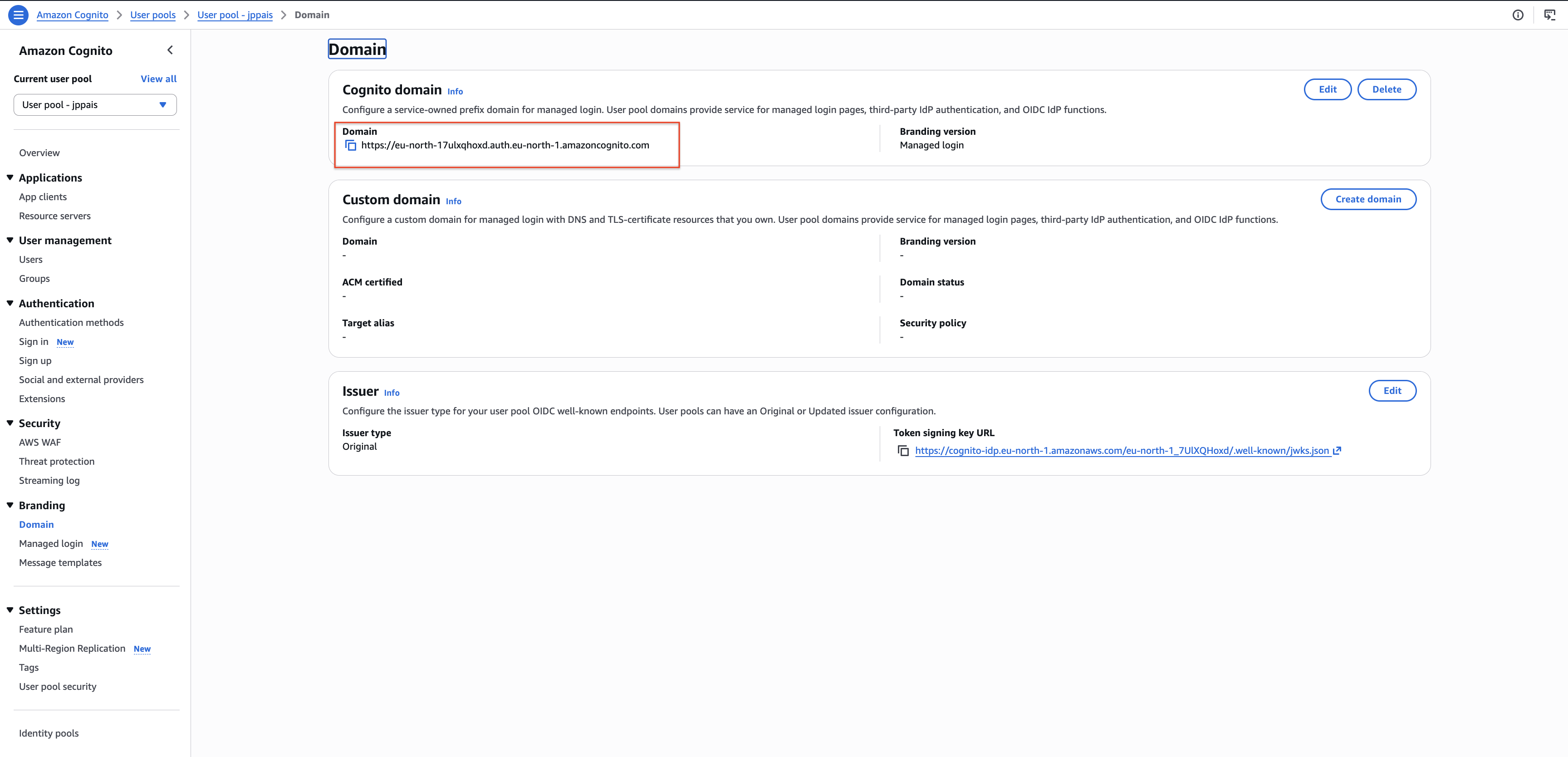Open Feature plan settings

[x=46, y=629]
